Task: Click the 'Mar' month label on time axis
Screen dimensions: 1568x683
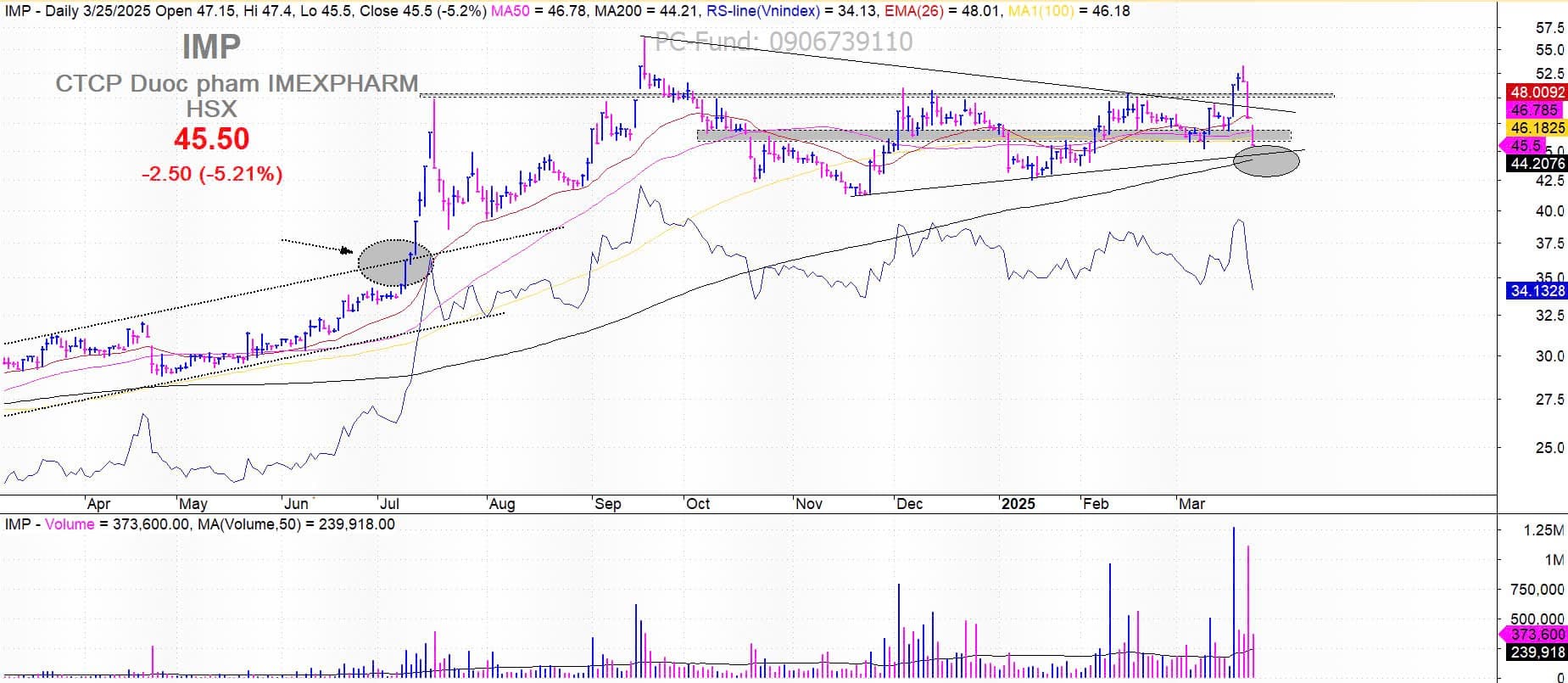Action: click(1191, 504)
